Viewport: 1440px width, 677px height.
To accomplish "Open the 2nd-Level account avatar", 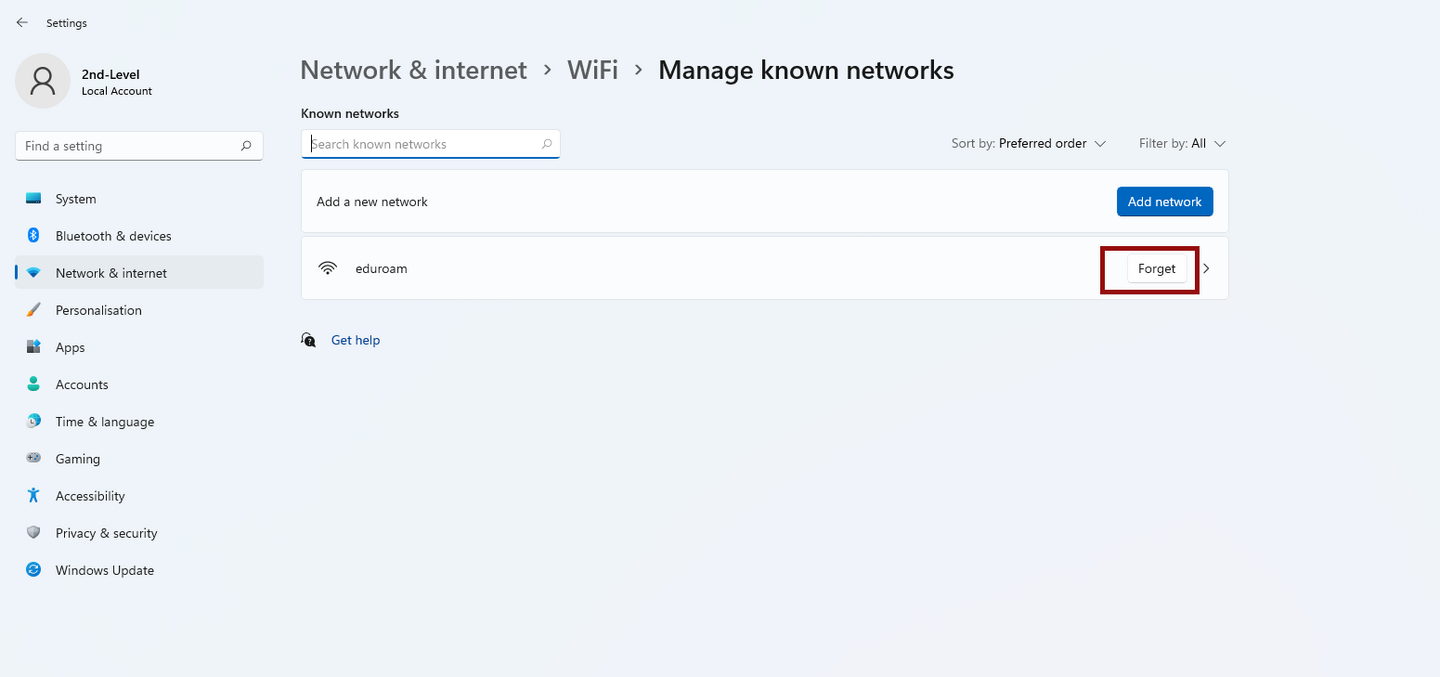I will [x=42, y=81].
